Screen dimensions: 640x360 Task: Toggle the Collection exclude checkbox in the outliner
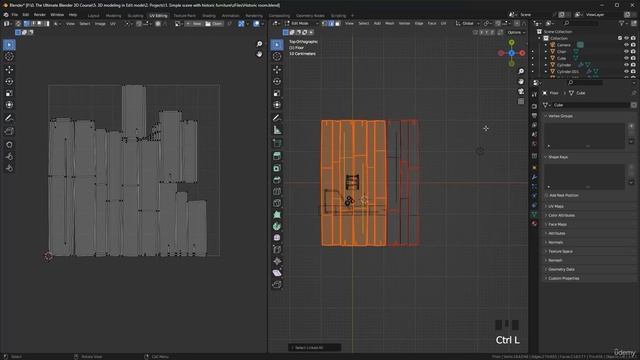point(620,38)
